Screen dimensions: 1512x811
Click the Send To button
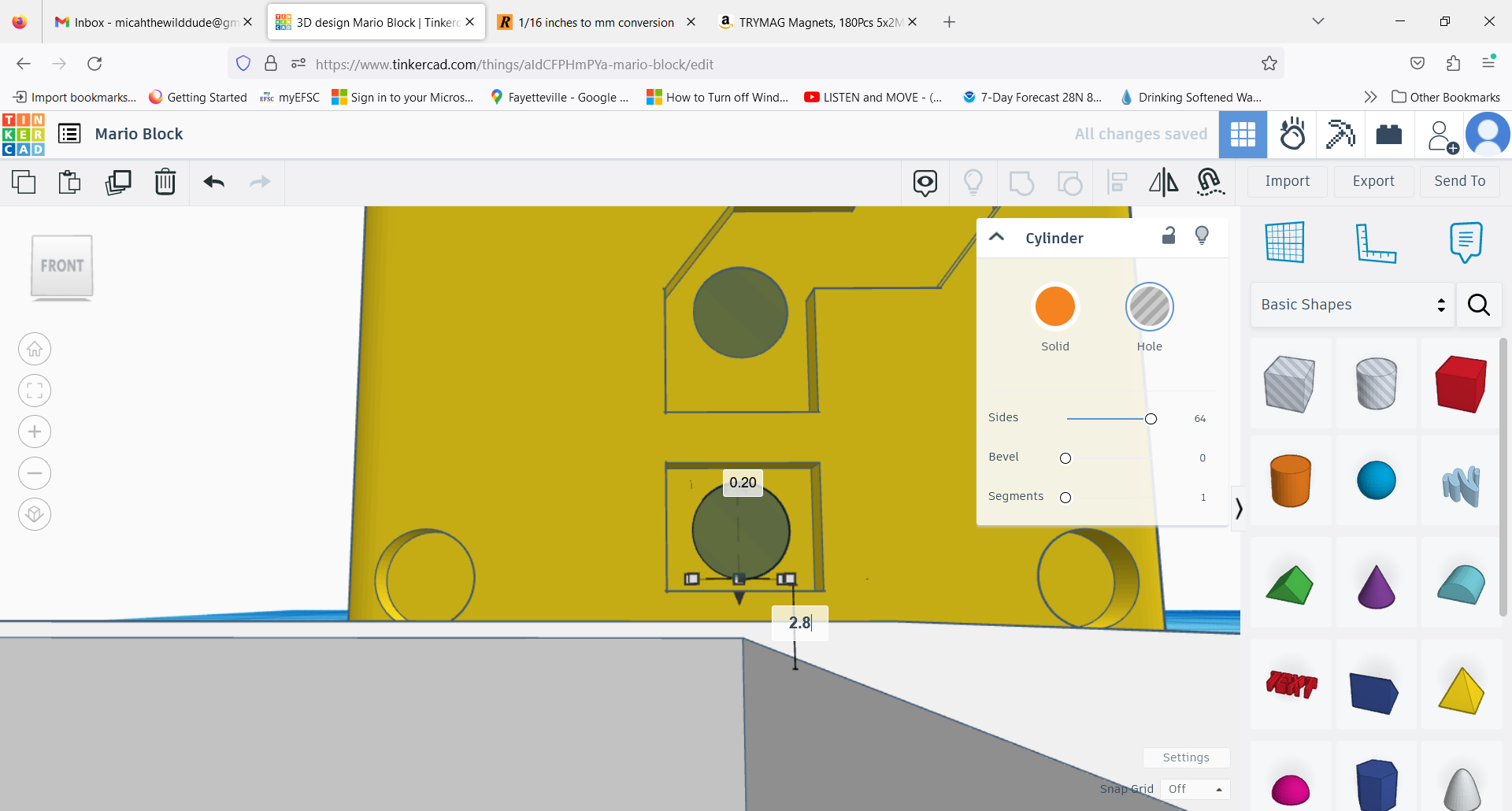tap(1458, 181)
